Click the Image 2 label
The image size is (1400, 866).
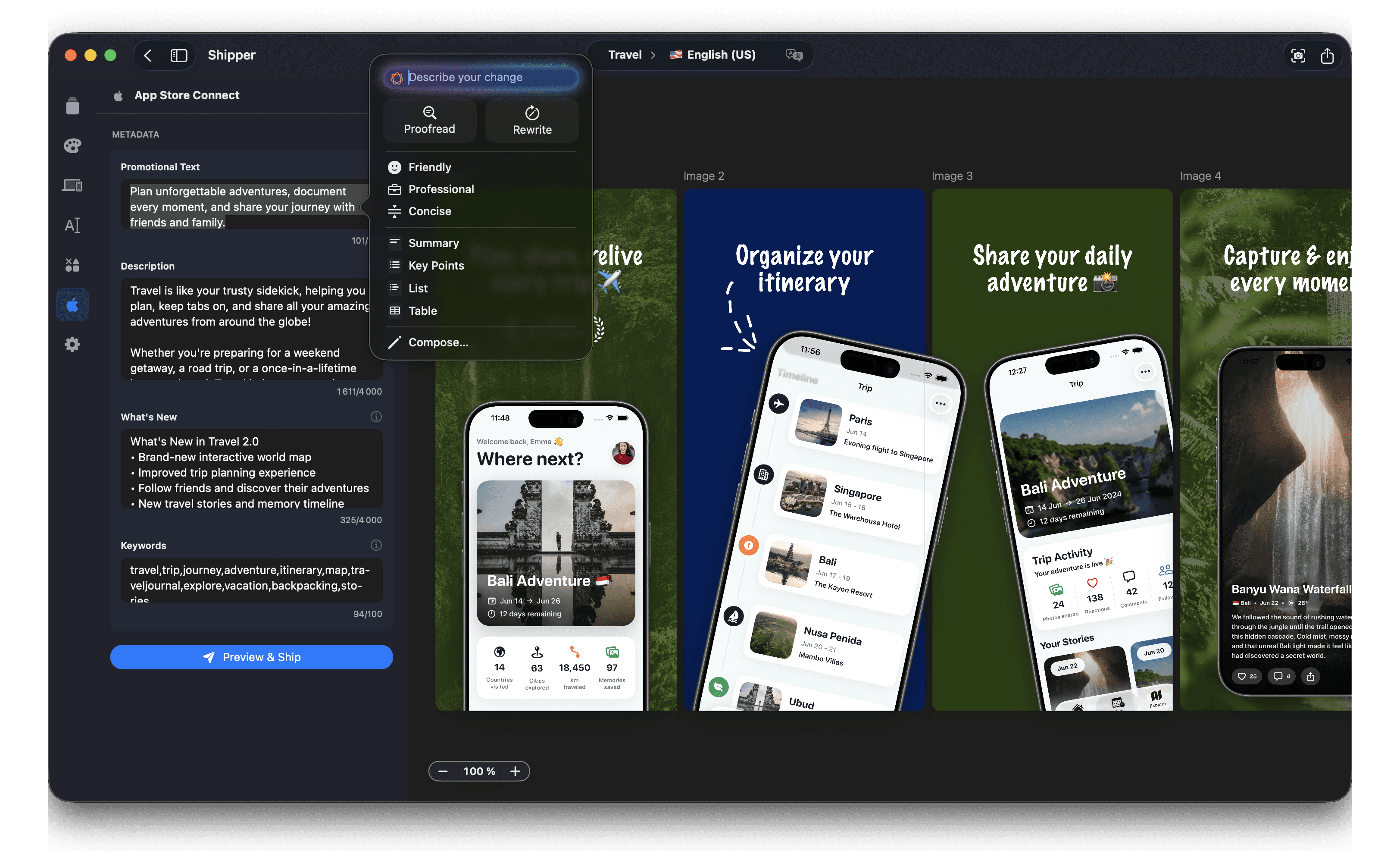pyautogui.click(x=703, y=176)
